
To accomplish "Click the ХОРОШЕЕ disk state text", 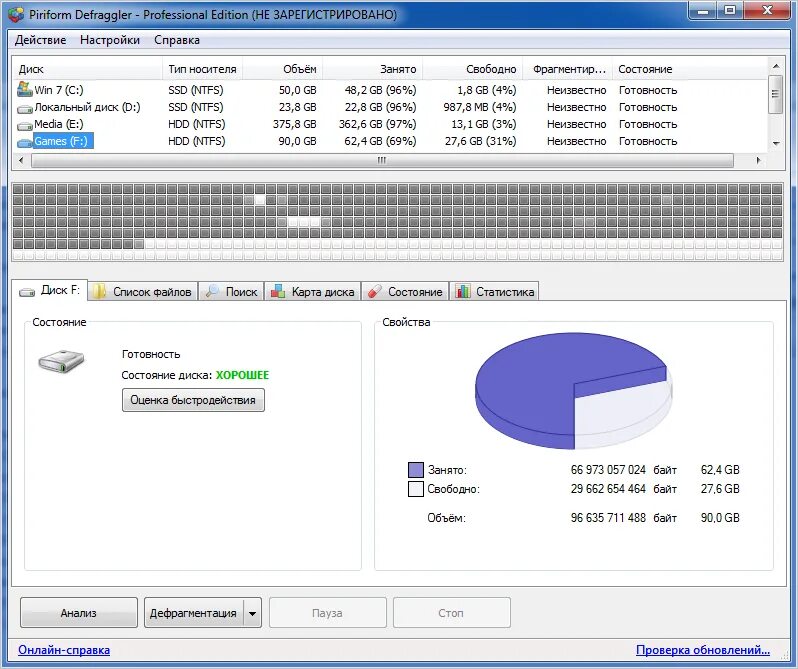I will pyautogui.click(x=242, y=375).
